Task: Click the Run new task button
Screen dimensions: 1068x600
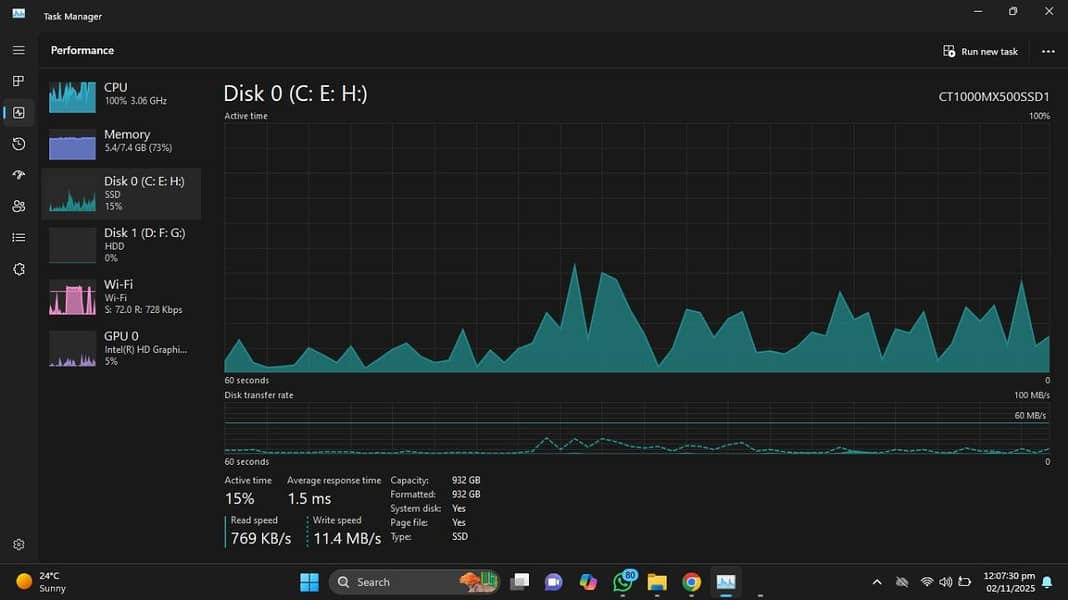Action: click(980, 50)
